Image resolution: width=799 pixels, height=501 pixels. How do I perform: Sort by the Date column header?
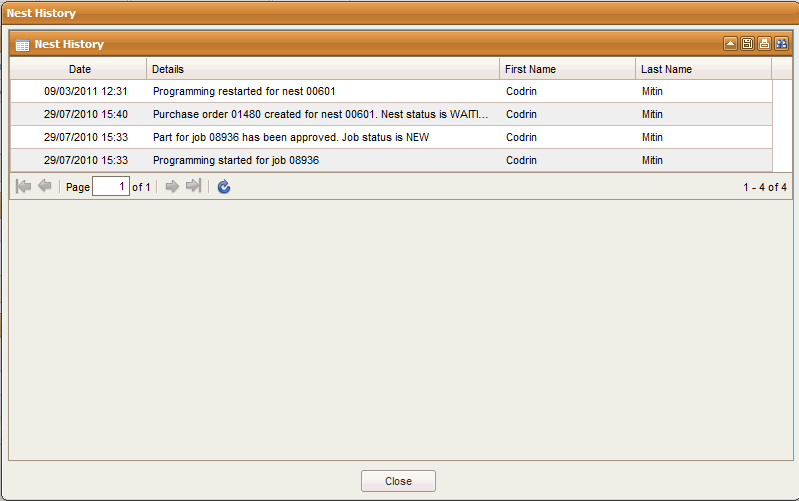pyautogui.click(x=79, y=69)
